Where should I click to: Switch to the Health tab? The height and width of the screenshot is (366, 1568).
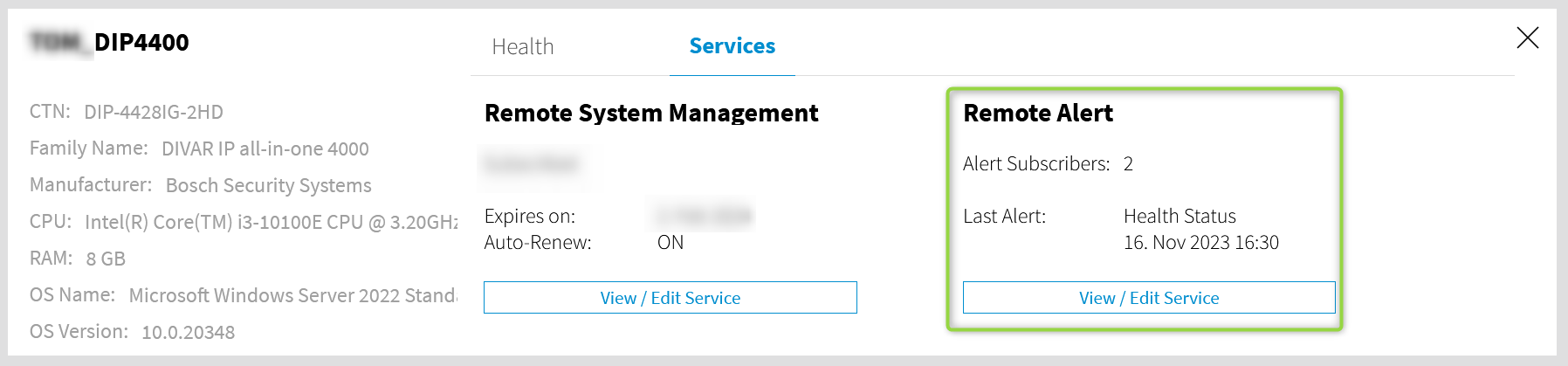tap(522, 46)
